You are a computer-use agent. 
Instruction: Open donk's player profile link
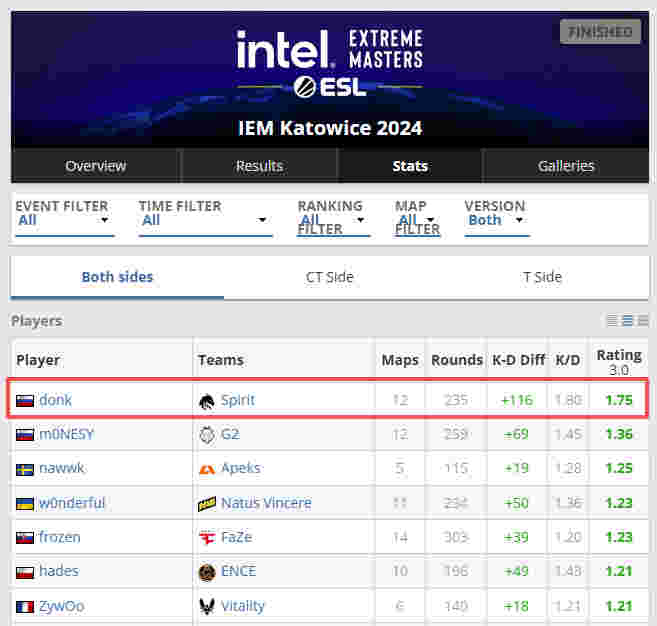point(55,400)
